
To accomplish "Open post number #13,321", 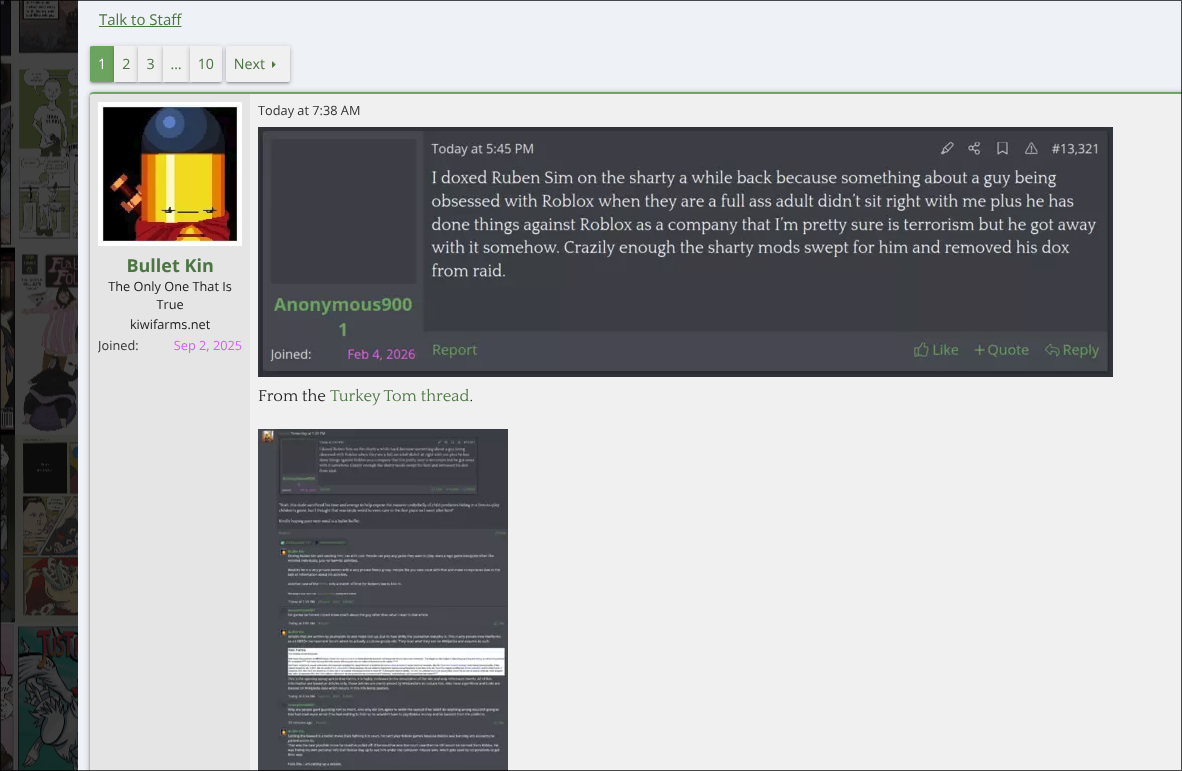I will pos(1075,148).
